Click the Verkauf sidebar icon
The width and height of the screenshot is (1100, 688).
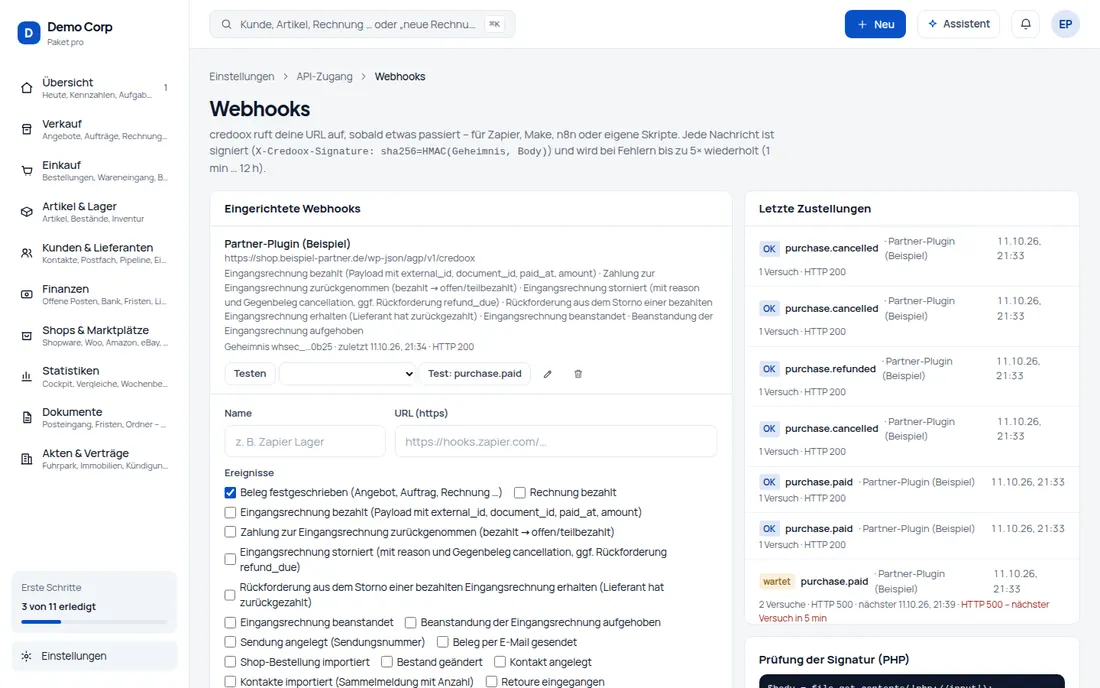(27, 129)
